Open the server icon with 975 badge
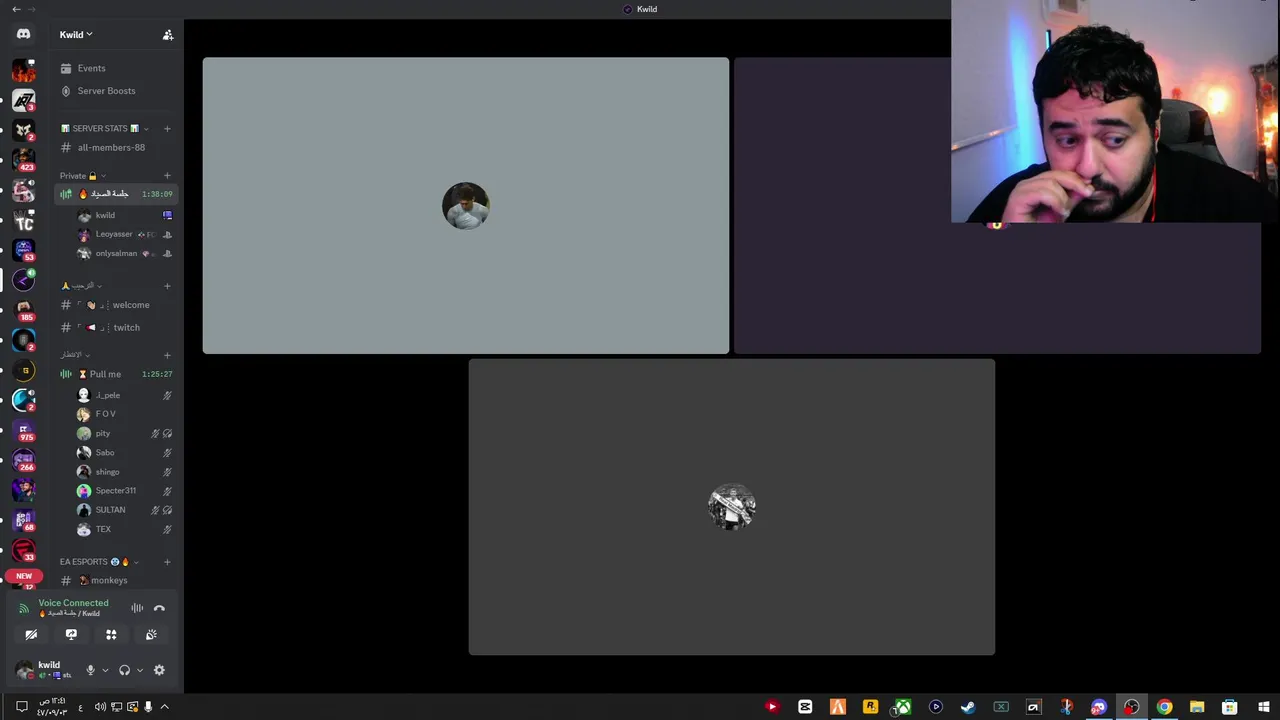Screen dimensions: 1280x720 pyautogui.click(x=23, y=429)
